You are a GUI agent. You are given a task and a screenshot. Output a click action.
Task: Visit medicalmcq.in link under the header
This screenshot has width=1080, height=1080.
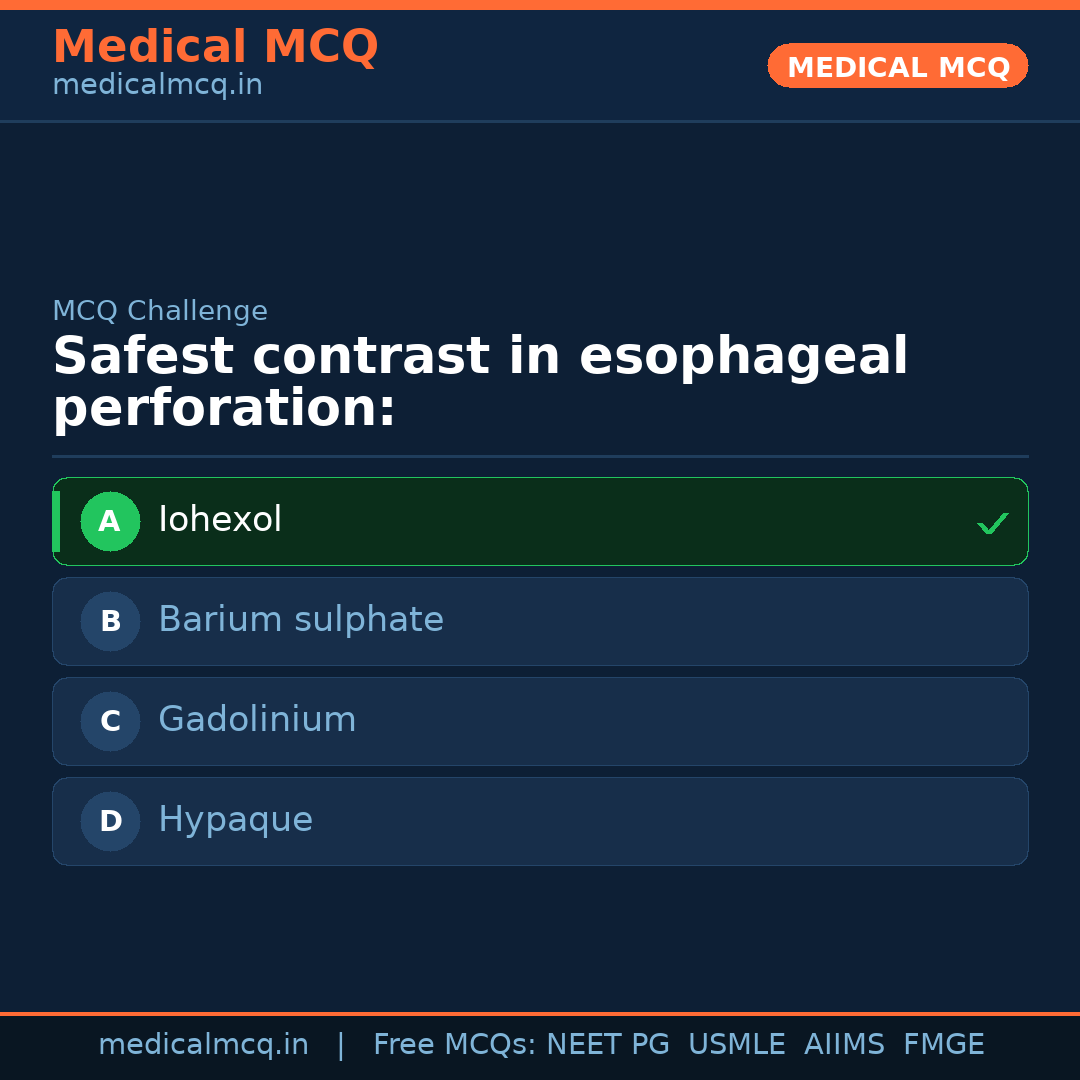tap(157, 86)
